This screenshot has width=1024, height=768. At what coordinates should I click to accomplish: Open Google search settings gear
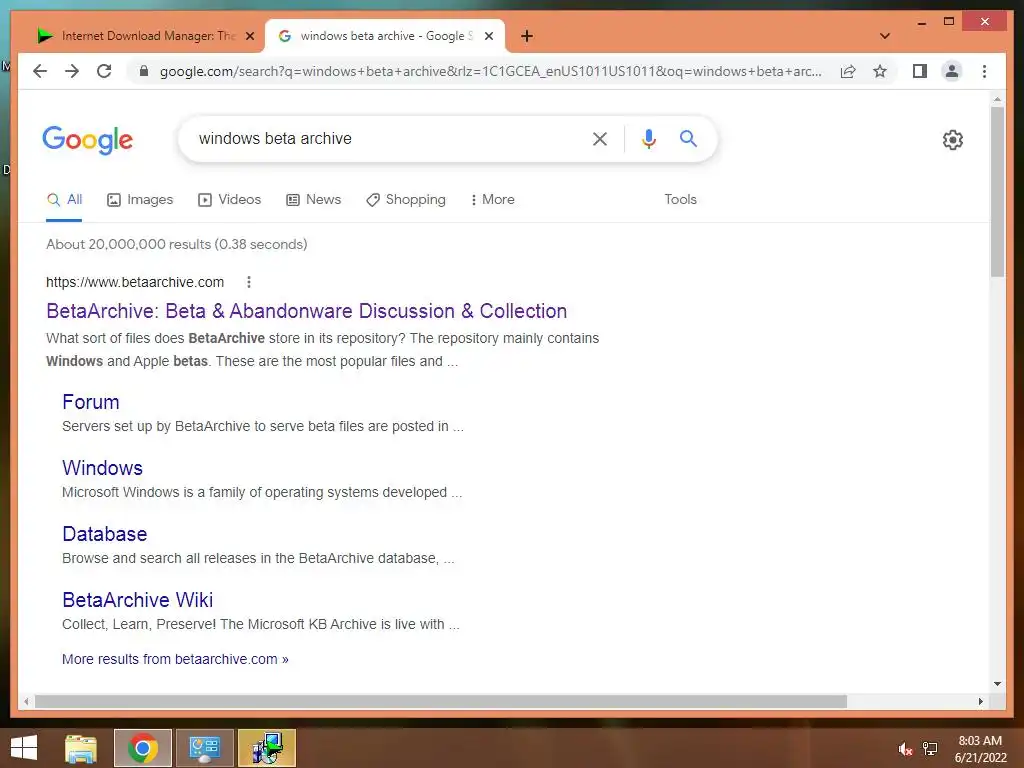pyautogui.click(x=953, y=140)
